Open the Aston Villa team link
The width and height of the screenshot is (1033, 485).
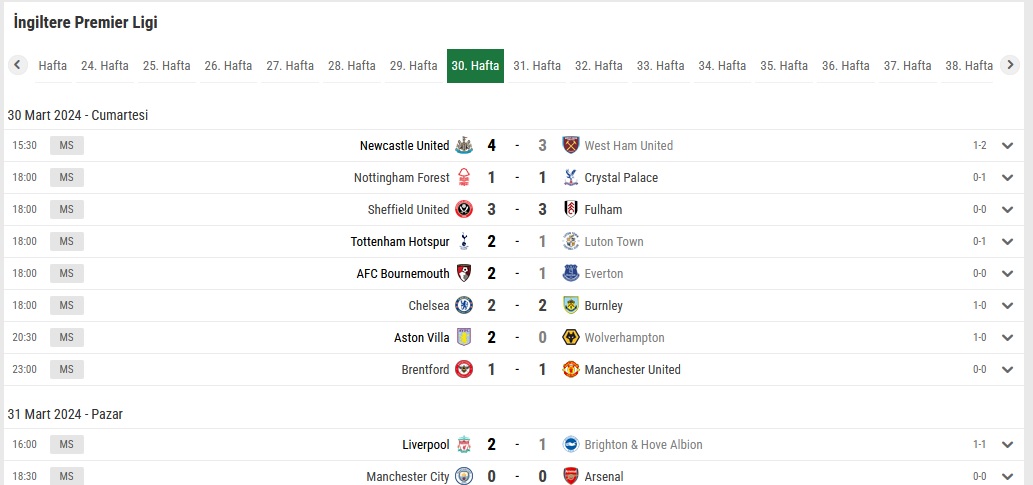422,337
